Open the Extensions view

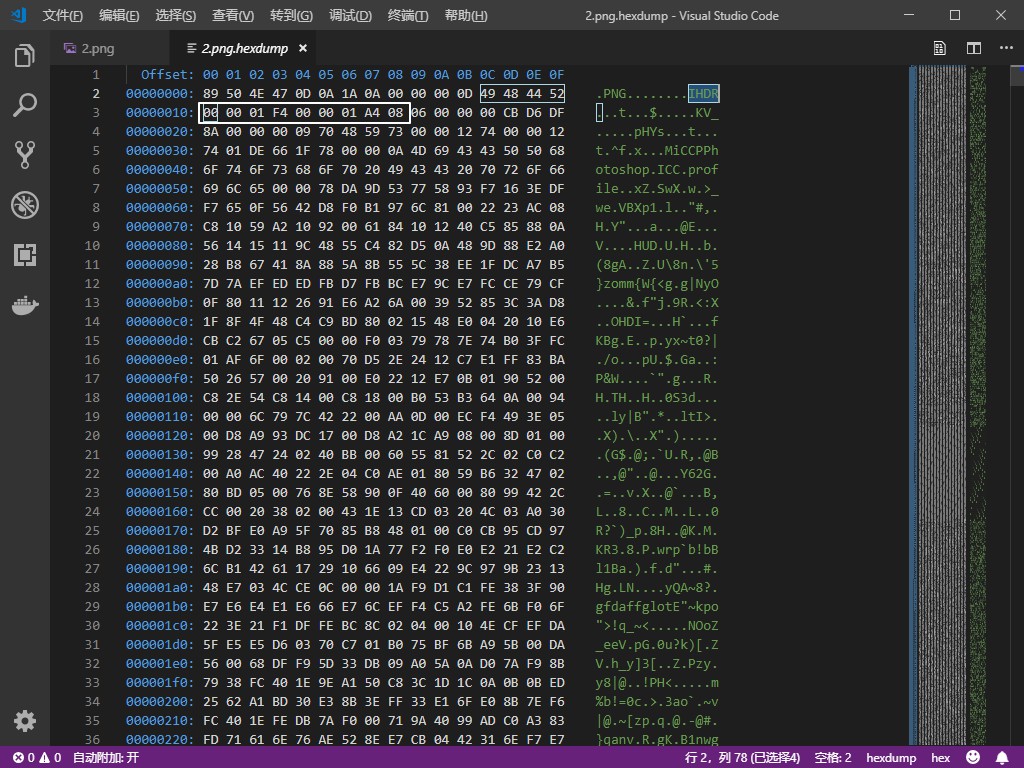pos(25,255)
